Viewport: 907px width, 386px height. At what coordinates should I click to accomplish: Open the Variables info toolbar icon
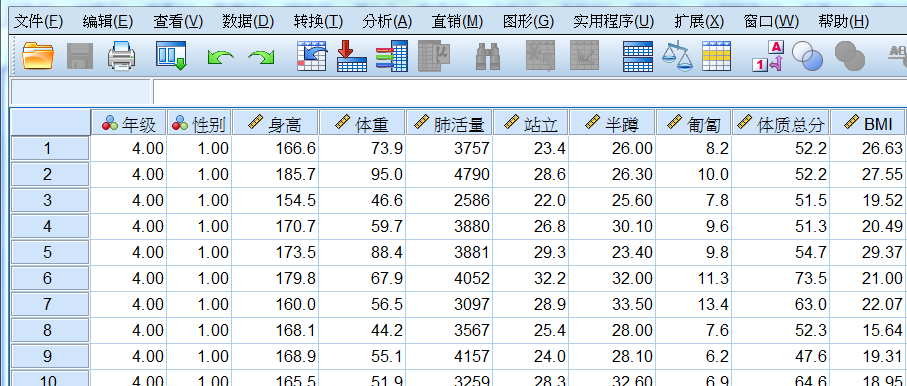[x=392, y=56]
